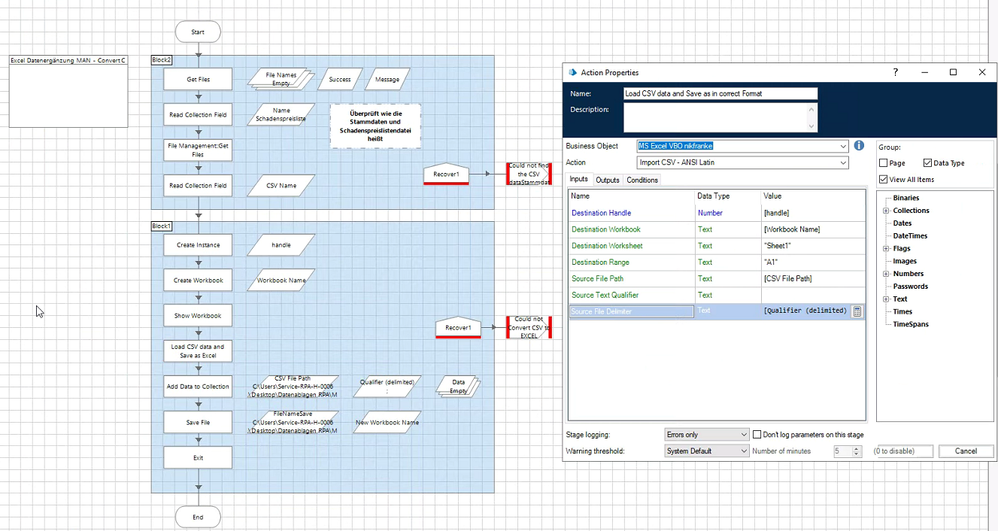Open the Action dropdown showing Import CSV

(843, 162)
